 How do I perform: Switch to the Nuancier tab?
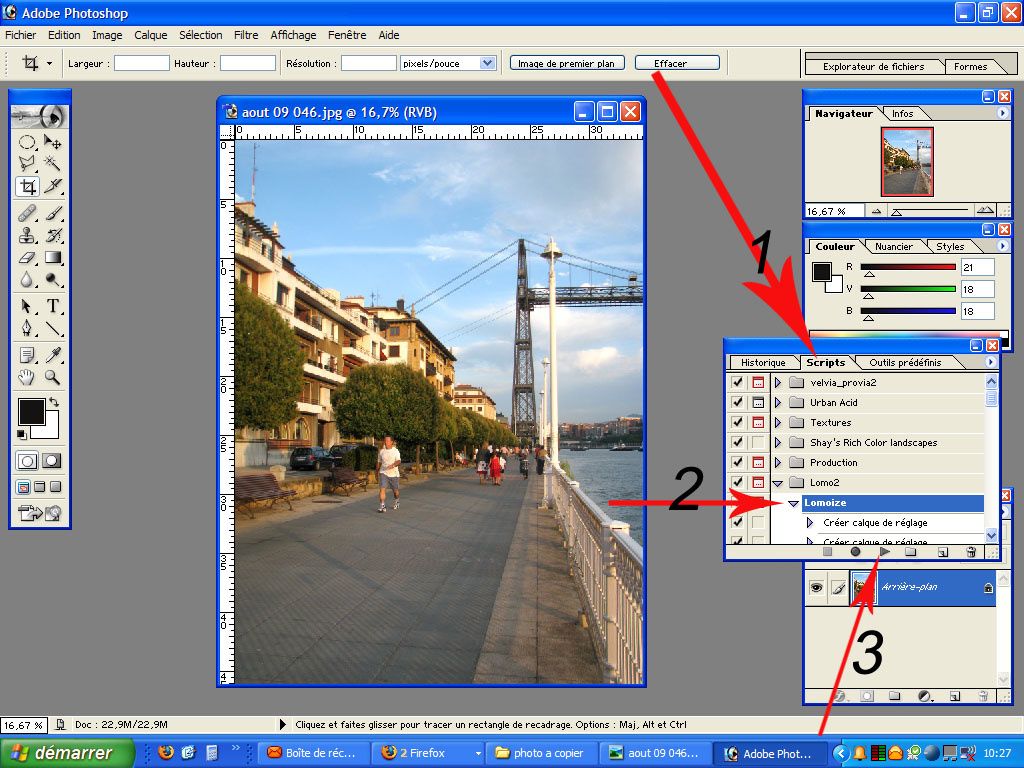[x=893, y=246]
